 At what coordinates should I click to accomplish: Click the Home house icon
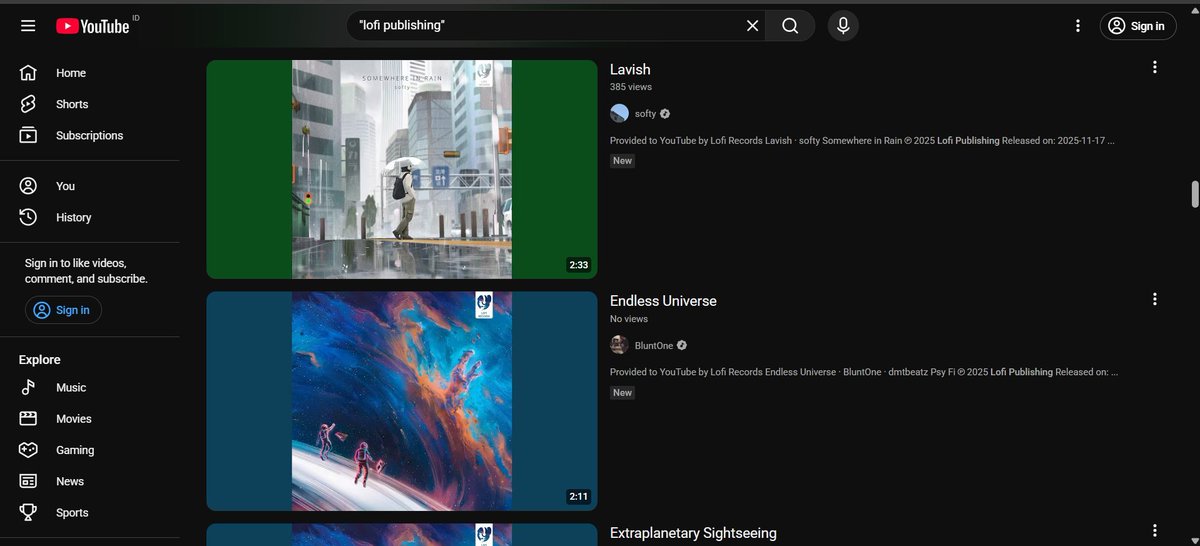click(x=28, y=73)
